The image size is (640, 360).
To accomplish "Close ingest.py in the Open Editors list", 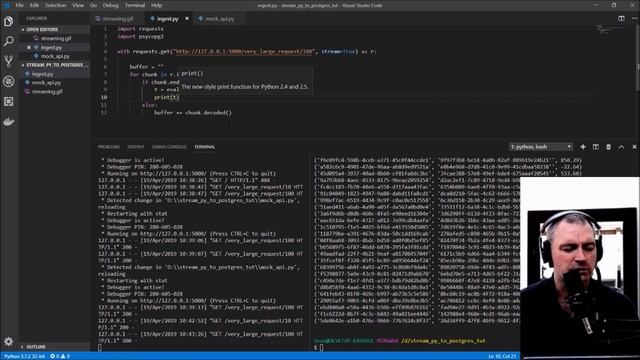I will [x=29, y=47].
